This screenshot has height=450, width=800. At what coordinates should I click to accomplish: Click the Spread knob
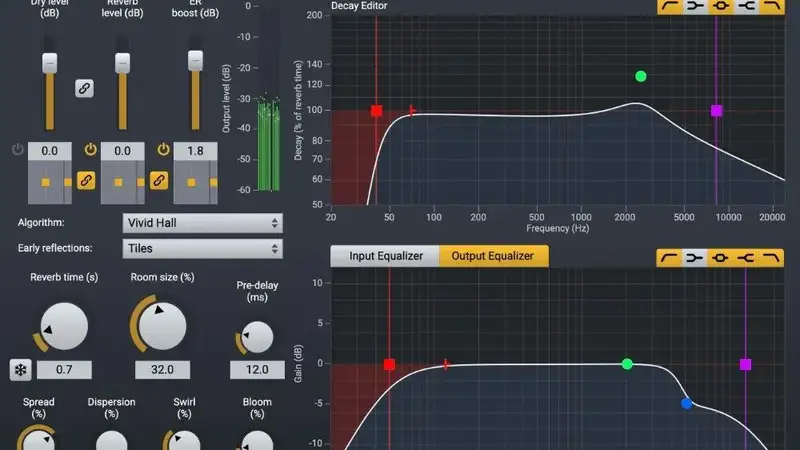click(39, 440)
